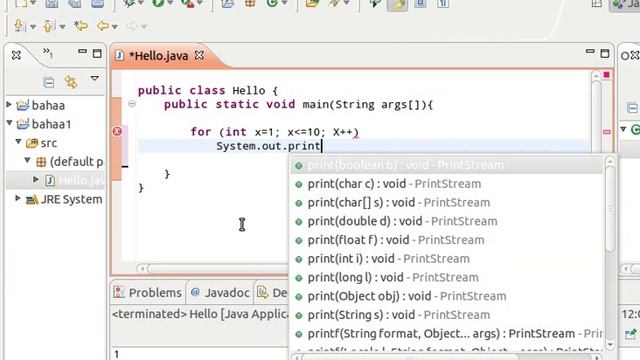
Task: Open Package Explorer view menu triangle
Action: (x=94, y=78)
